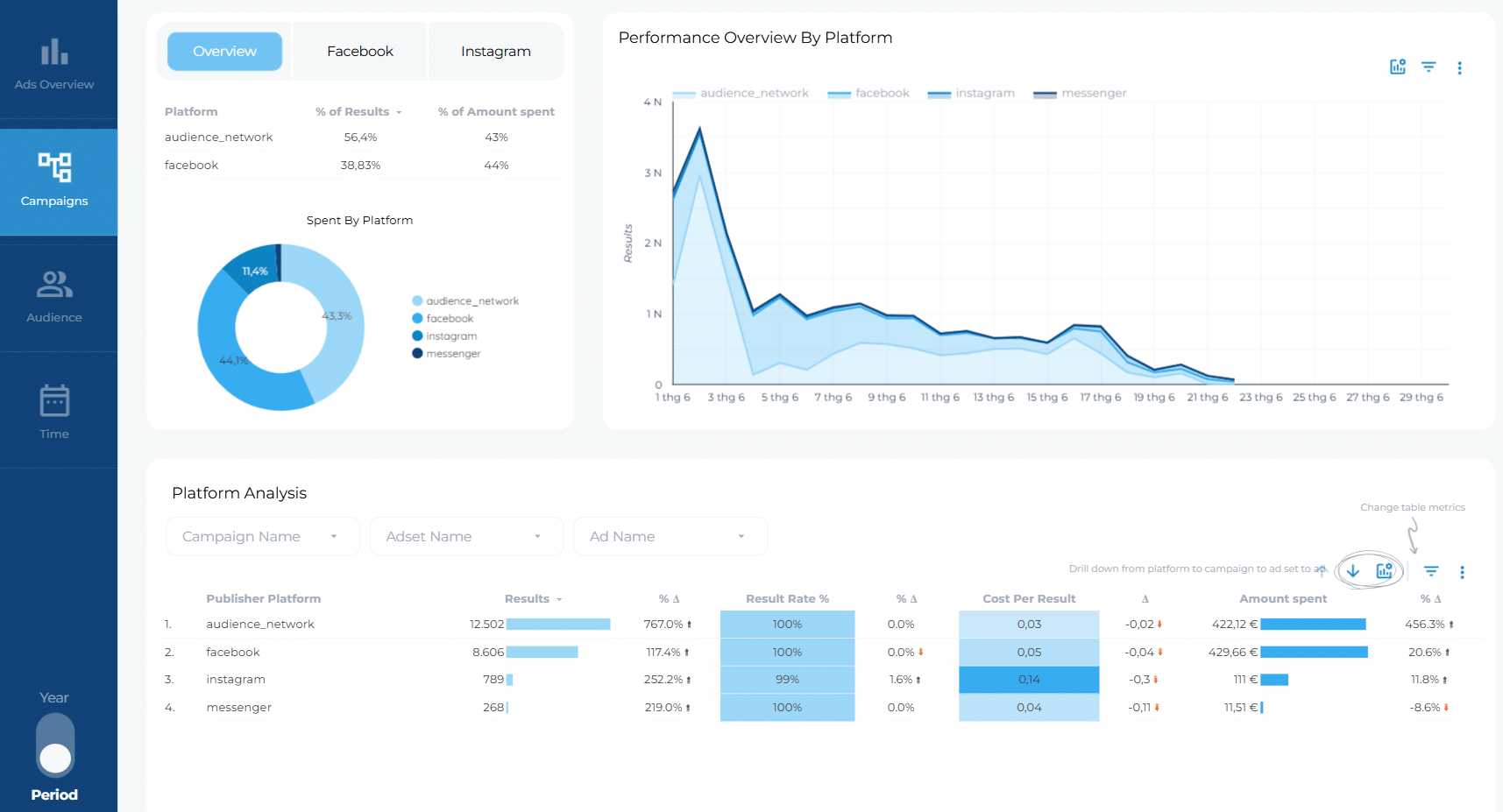Toggle the Year/Period switch
Screen dimensions: 1503x812
(x=55, y=745)
